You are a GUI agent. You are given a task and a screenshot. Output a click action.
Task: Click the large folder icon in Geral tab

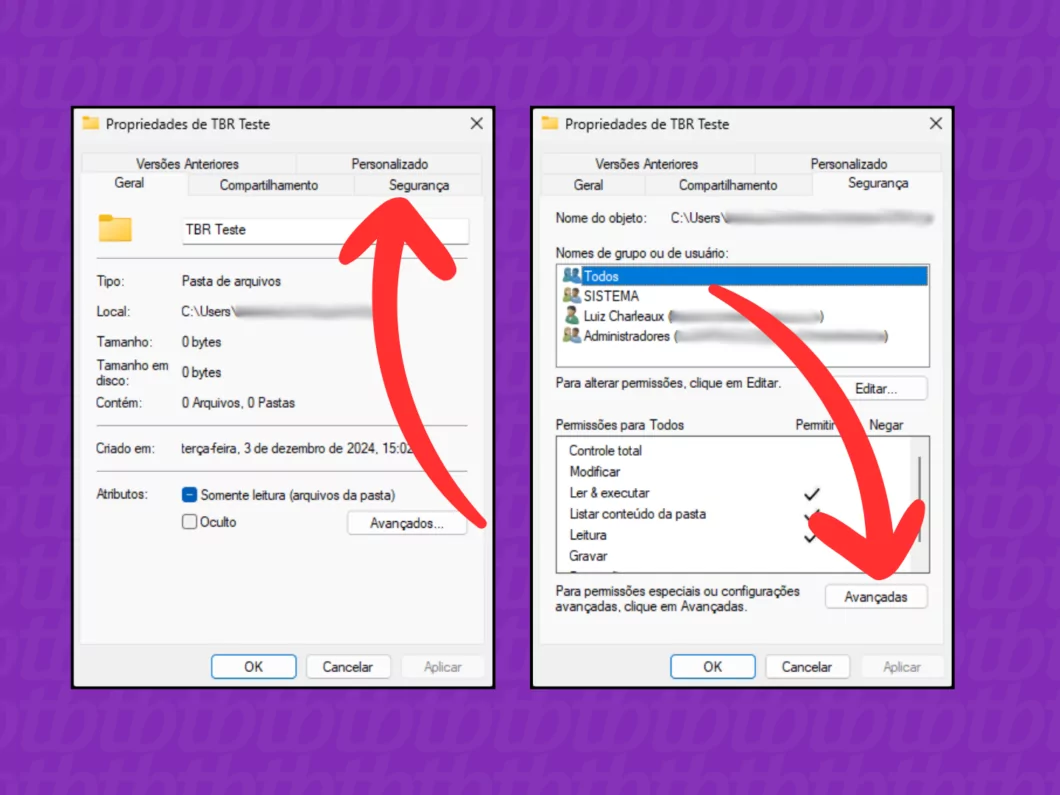[115, 228]
